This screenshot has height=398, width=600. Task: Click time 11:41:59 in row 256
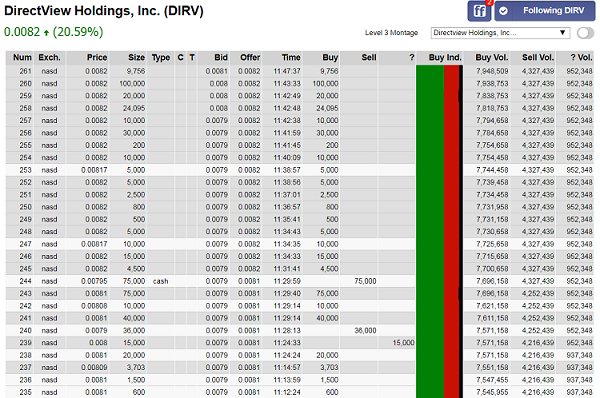(287, 133)
